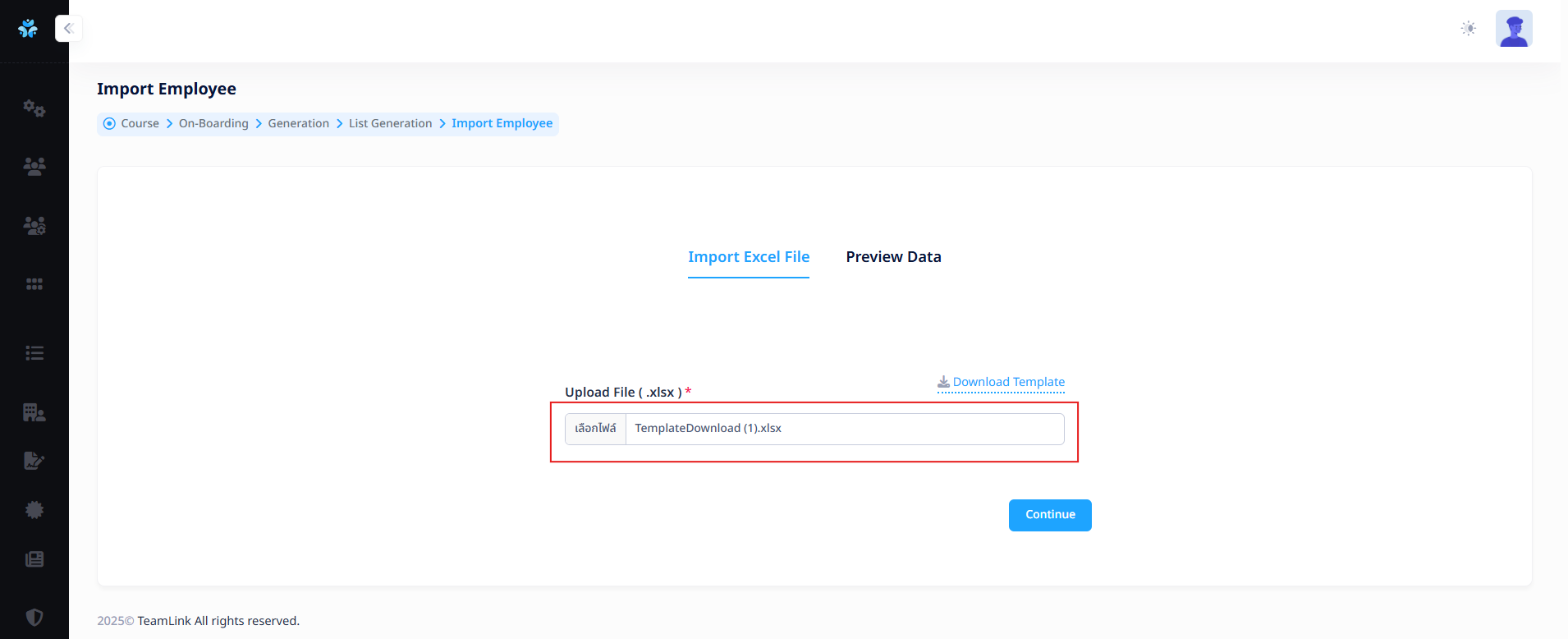The image size is (1568, 639).
Task: Go to List Generation breadcrumb
Action: point(390,123)
